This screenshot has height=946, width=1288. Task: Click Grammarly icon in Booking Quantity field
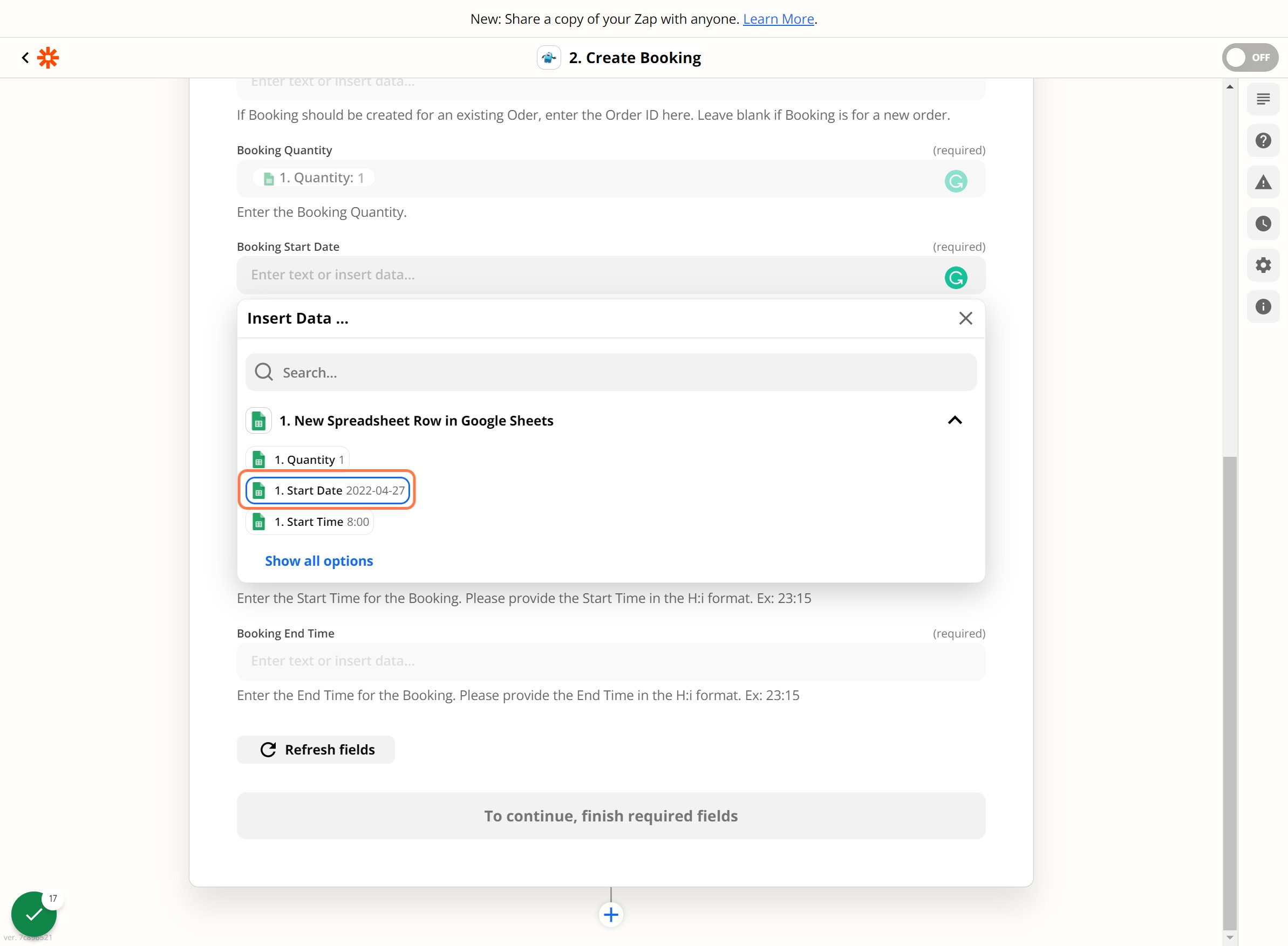tap(956, 181)
